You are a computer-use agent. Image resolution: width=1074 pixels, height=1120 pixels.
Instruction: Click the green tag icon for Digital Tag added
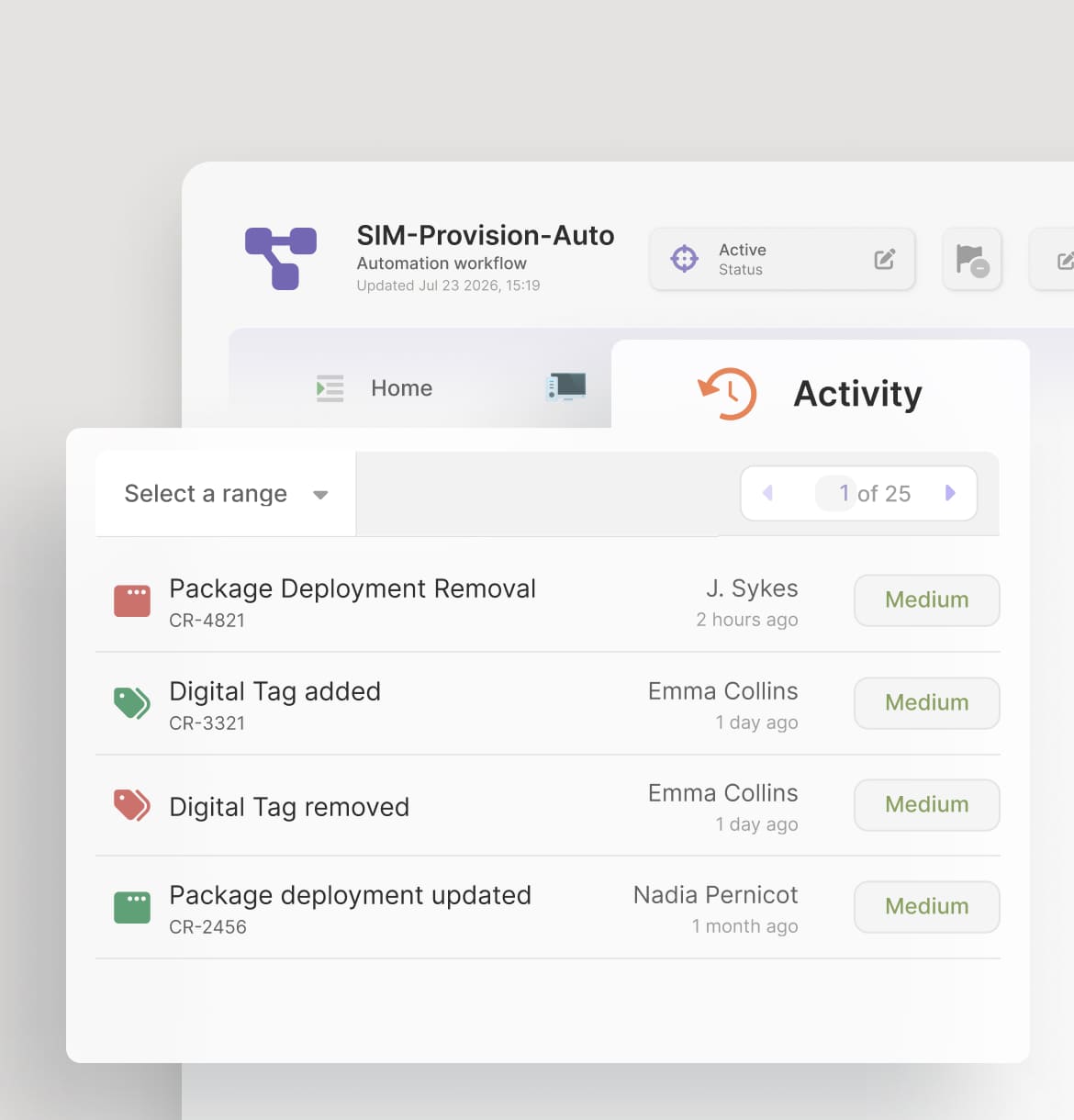tap(132, 703)
